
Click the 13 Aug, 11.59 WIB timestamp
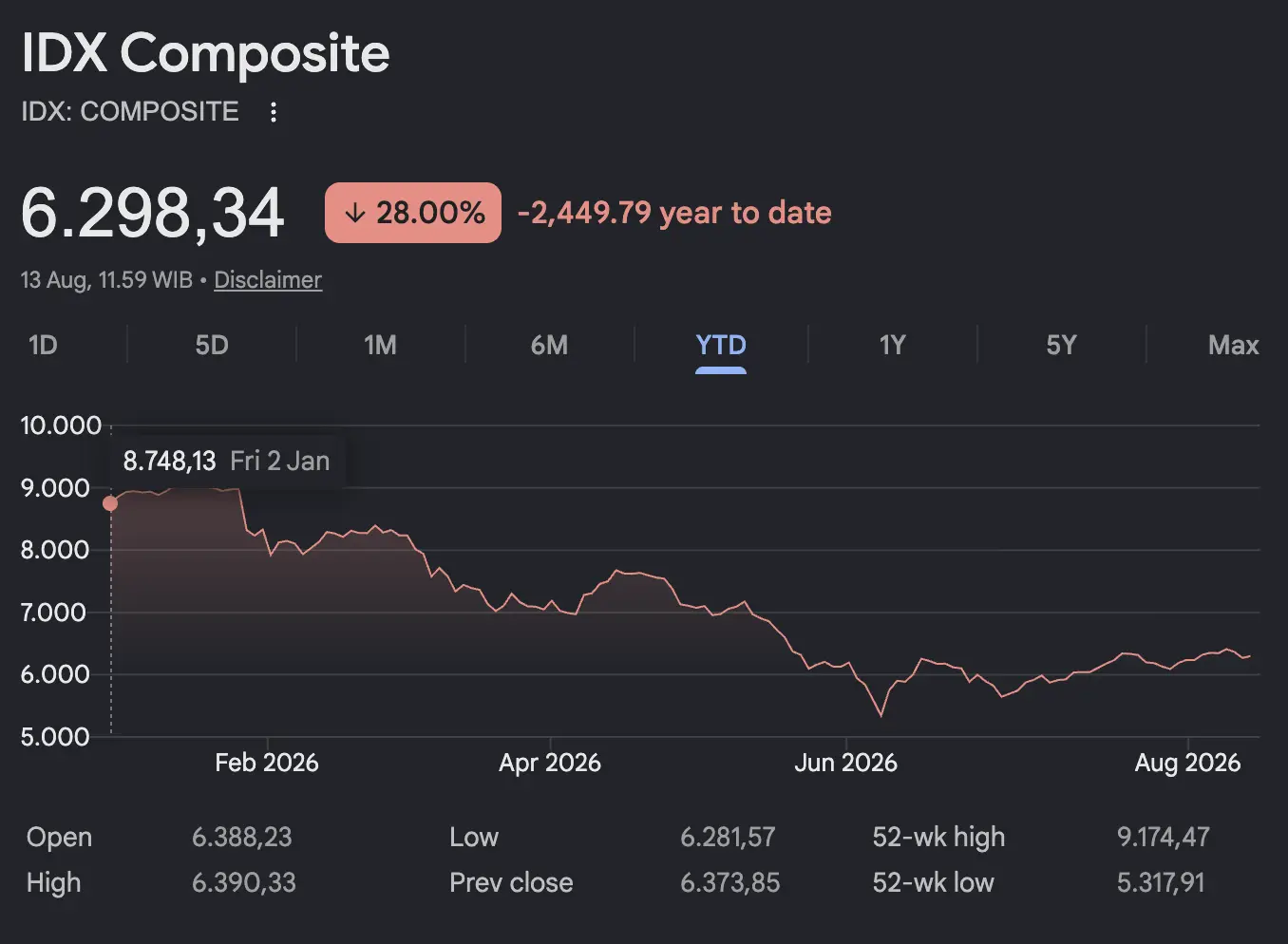[x=106, y=280]
